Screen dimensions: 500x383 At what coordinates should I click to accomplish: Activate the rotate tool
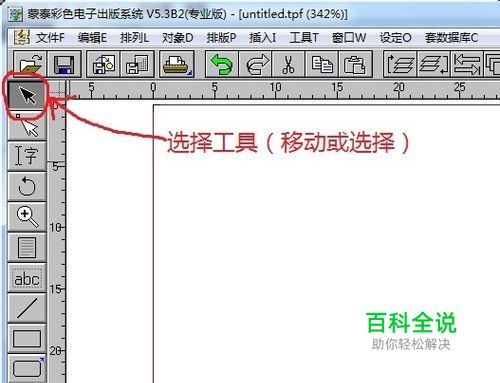click(x=27, y=186)
